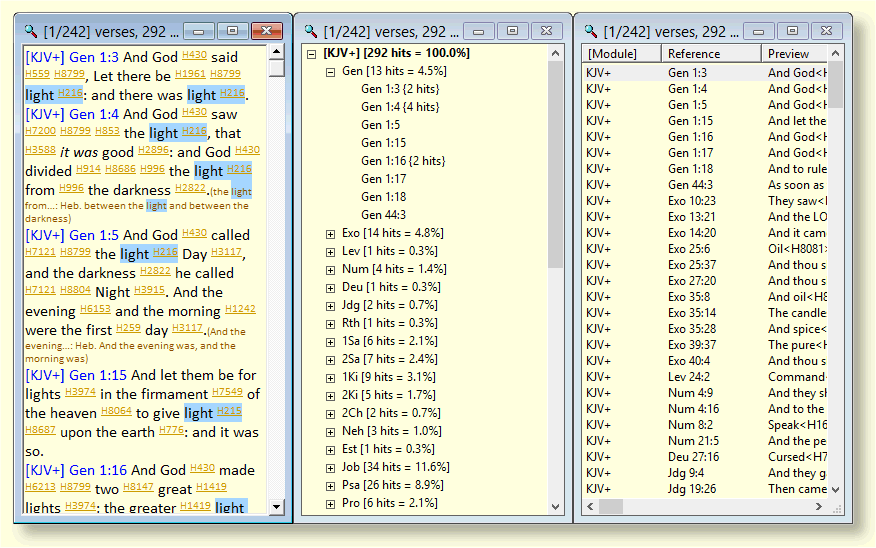
Task: Select the Exo 10:23 row in results table
Action: pyautogui.click(x=705, y=201)
